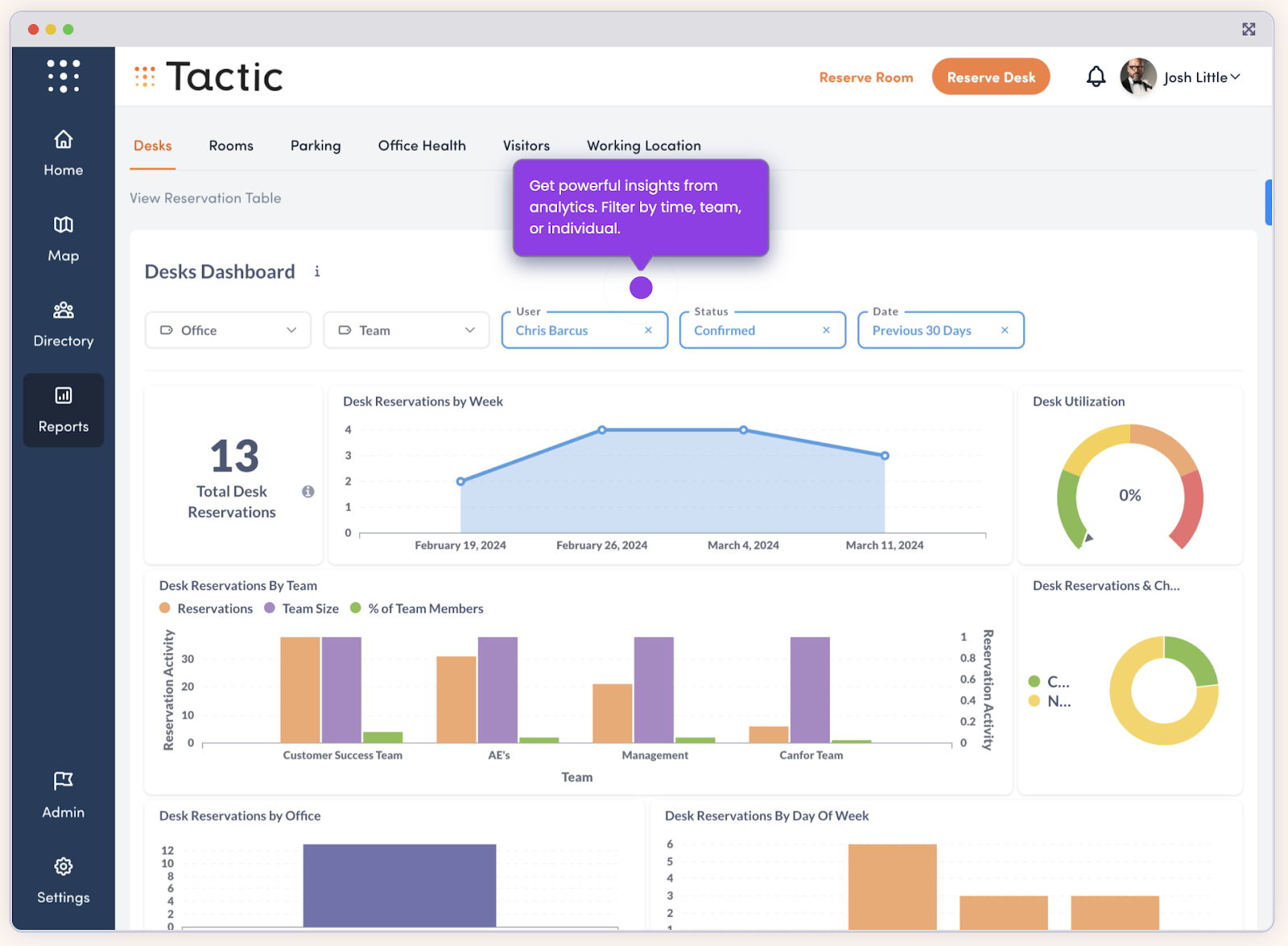Open the Reports chart icon
Screen dimensions: 1288x946
[63, 395]
